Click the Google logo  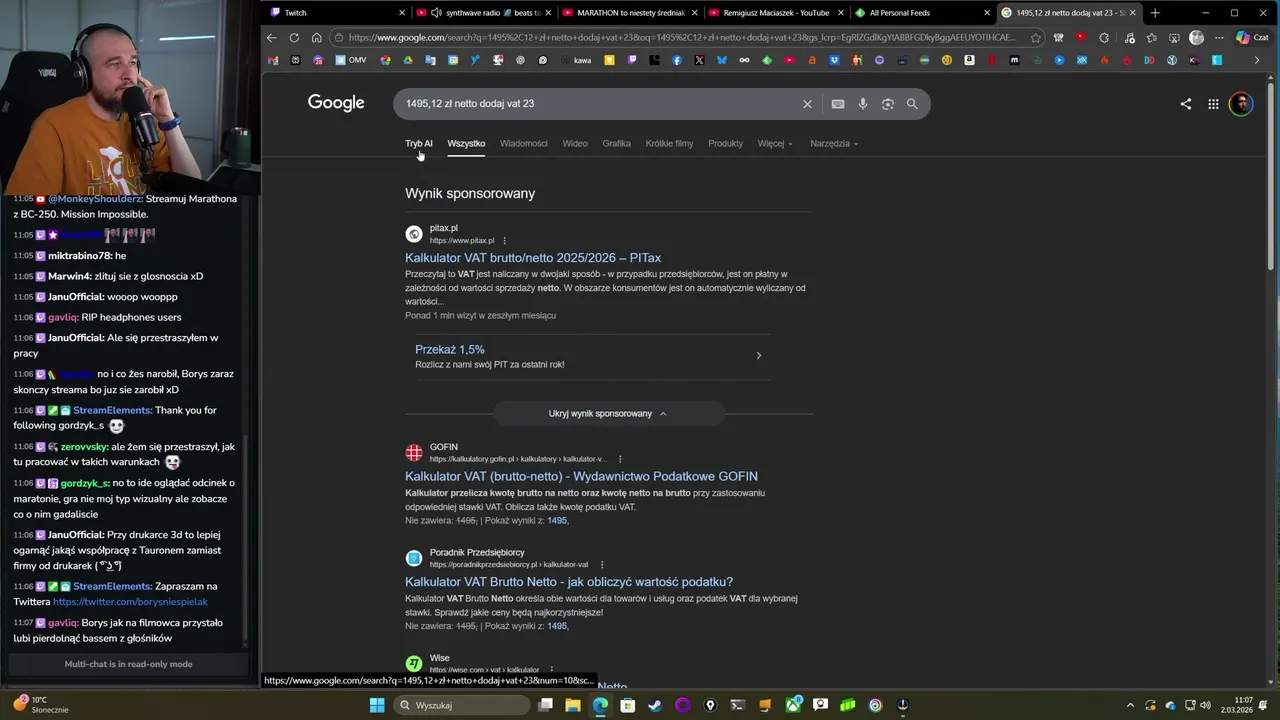tap(336, 103)
